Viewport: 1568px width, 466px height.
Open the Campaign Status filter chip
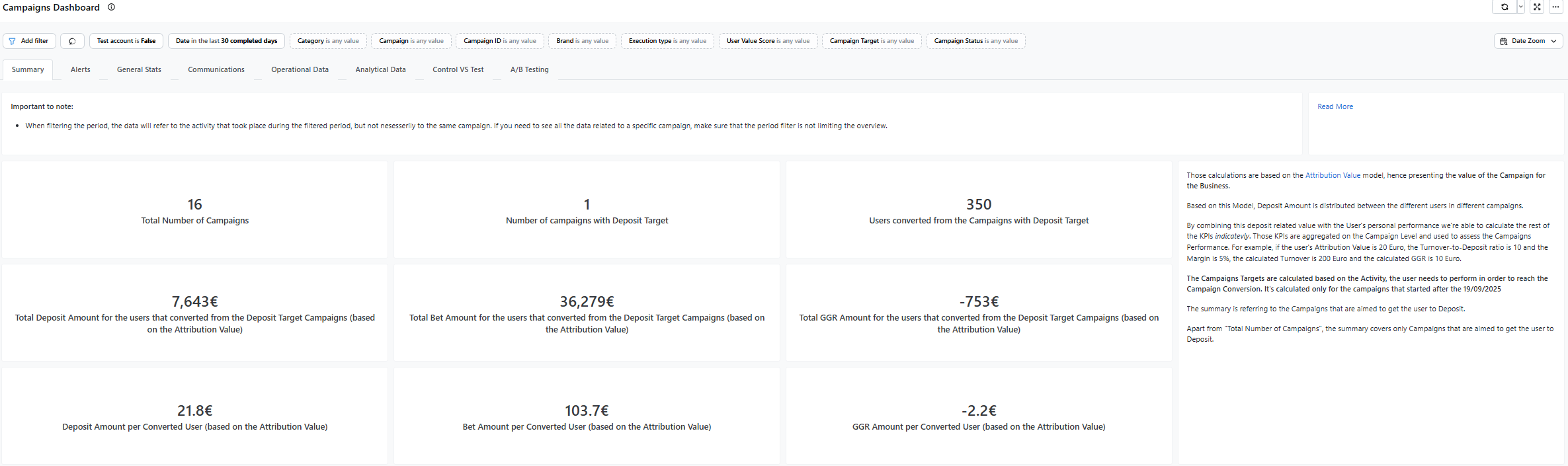975,41
